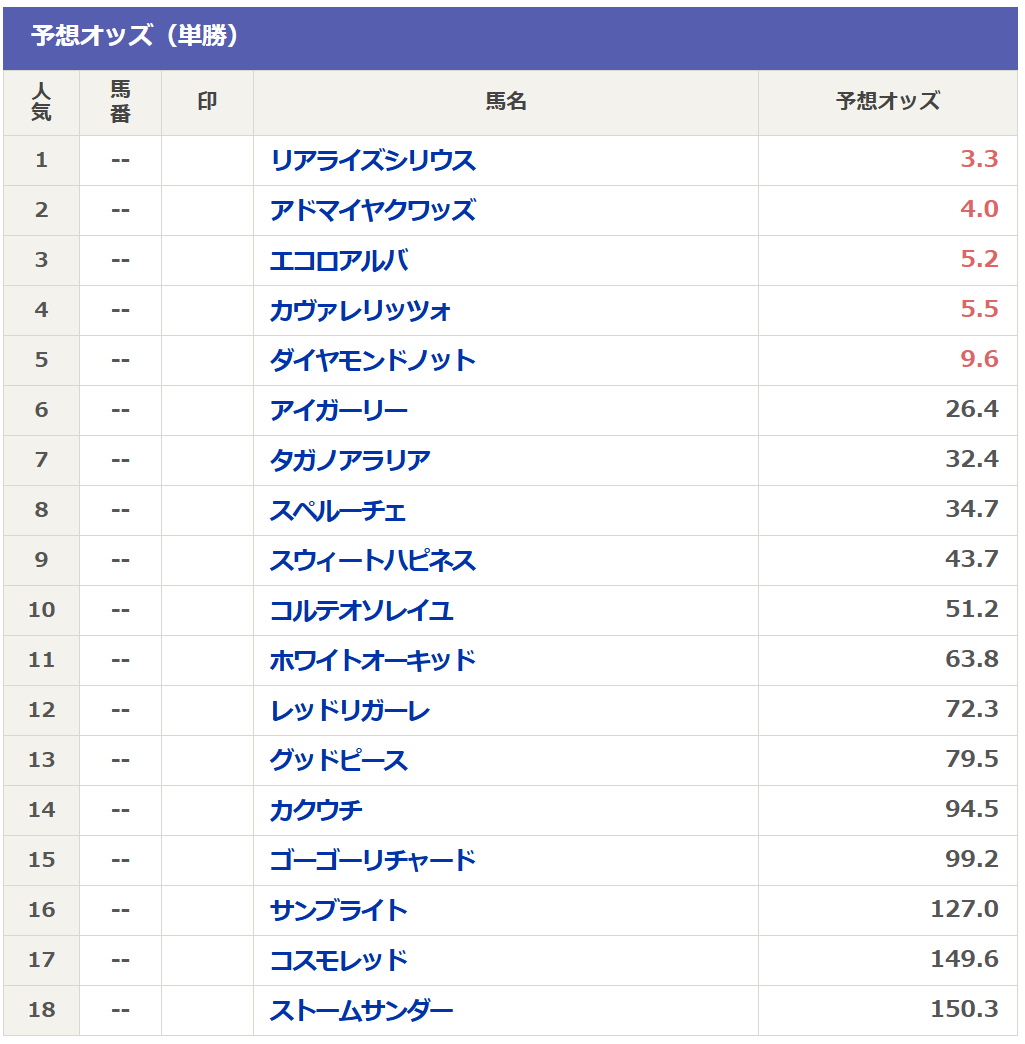The height and width of the screenshot is (1044, 1025).
Task: Click コルテオソレイユ link
Action: tap(361, 611)
